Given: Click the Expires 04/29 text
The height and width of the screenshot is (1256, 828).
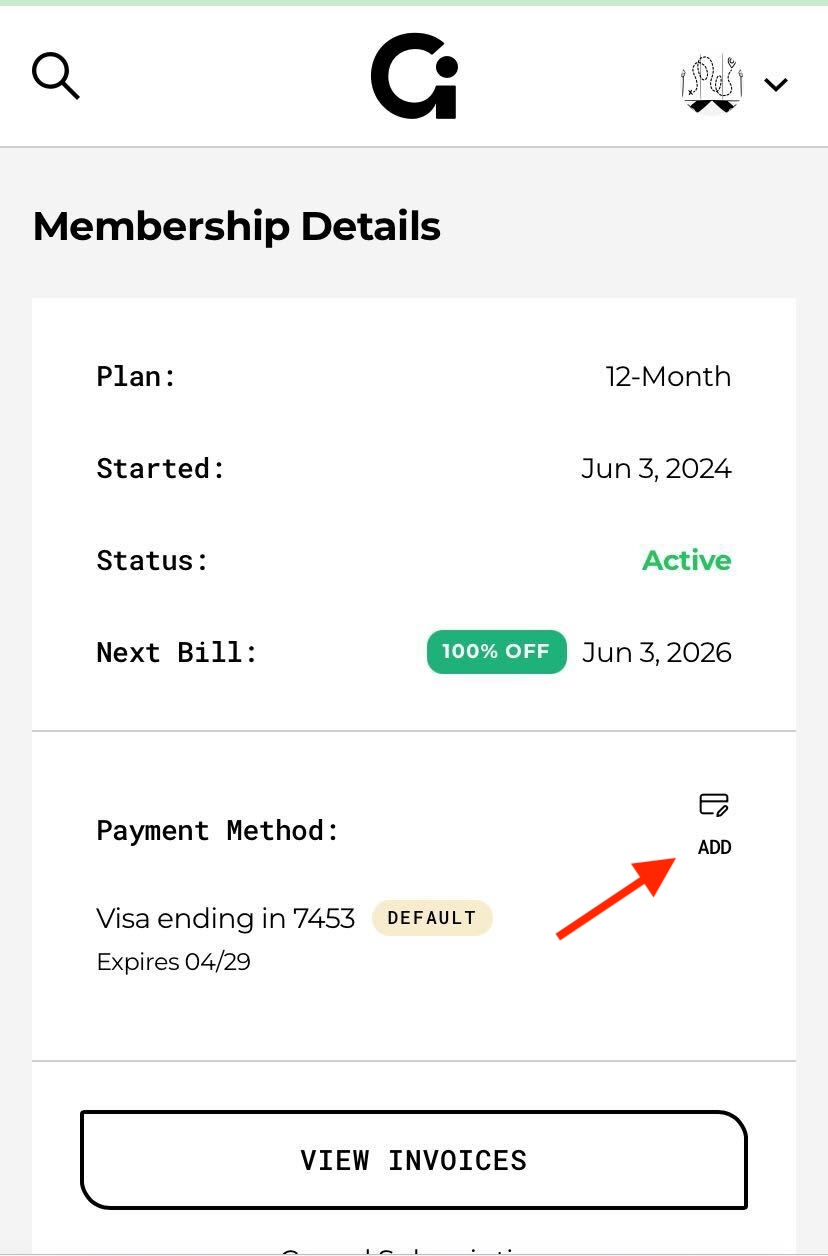Looking at the screenshot, I should pyautogui.click(x=173, y=962).
